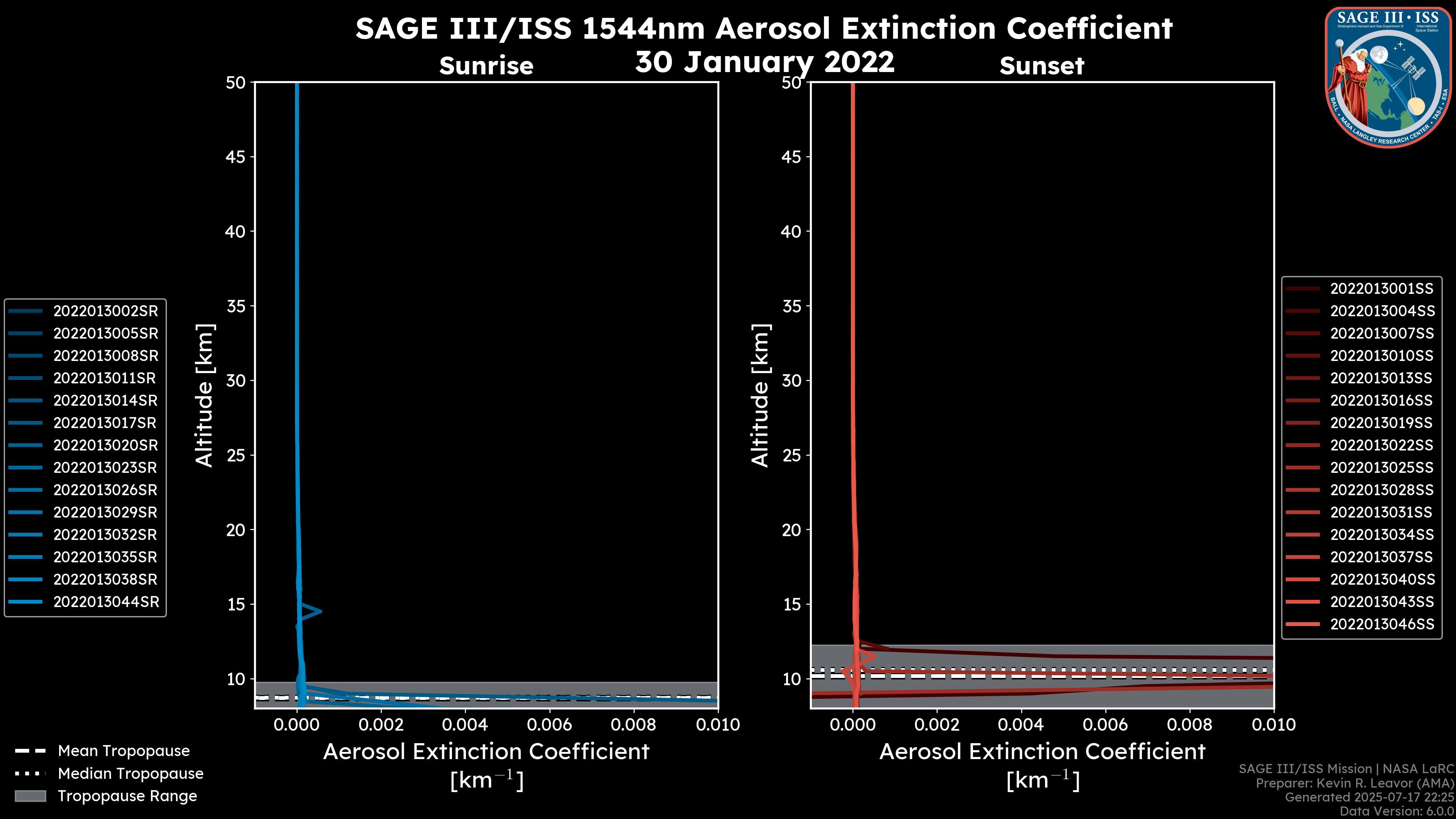Viewport: 1456px width, 819px height.
Task: Click the 0.010 tick on the Sunset x-axis
Action: point(1274,725)
